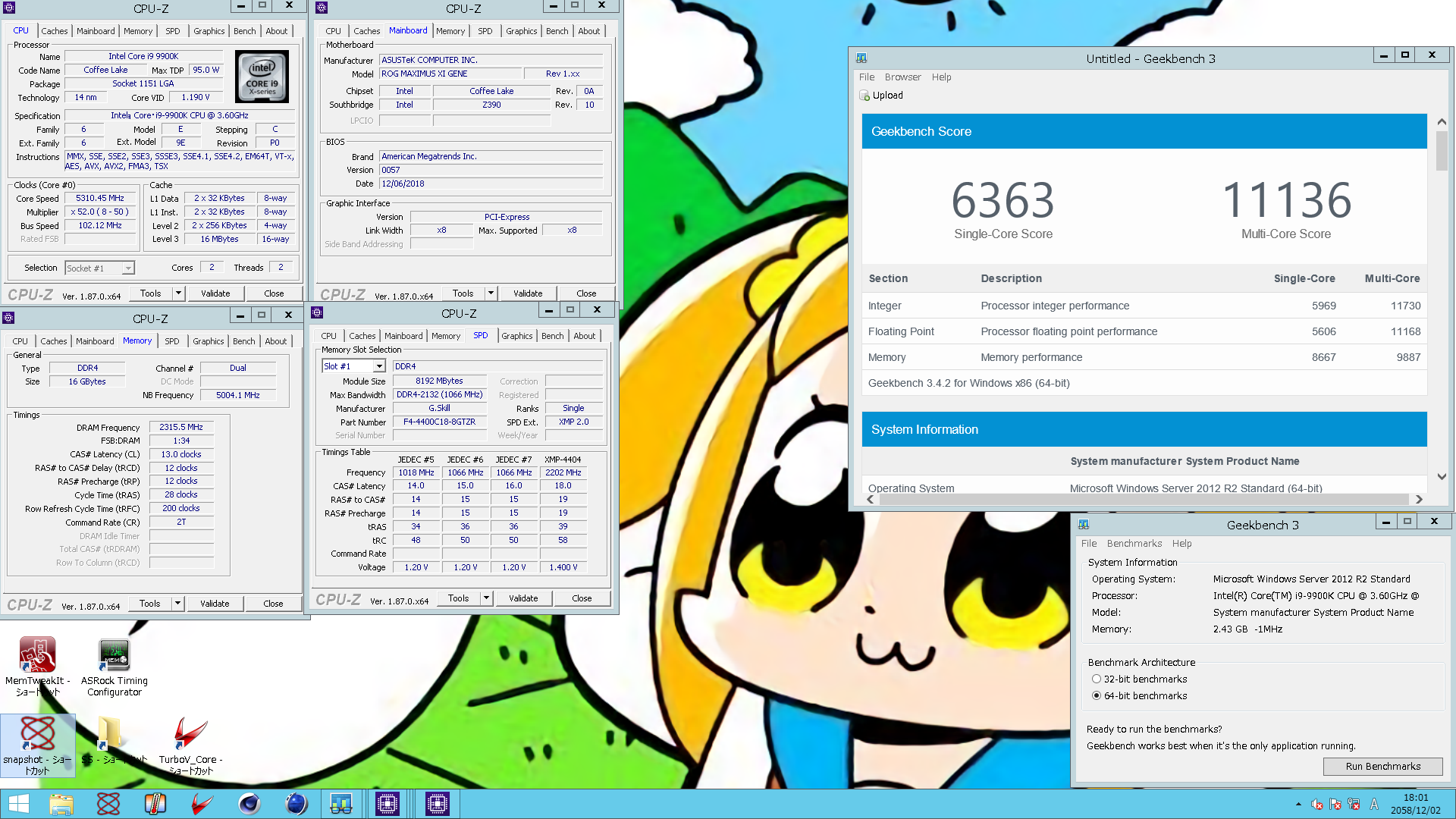Click Memory row in Geekbench score table
Image resolution: width=1456 pixels, height=819 pixels.
(1144, 357)
